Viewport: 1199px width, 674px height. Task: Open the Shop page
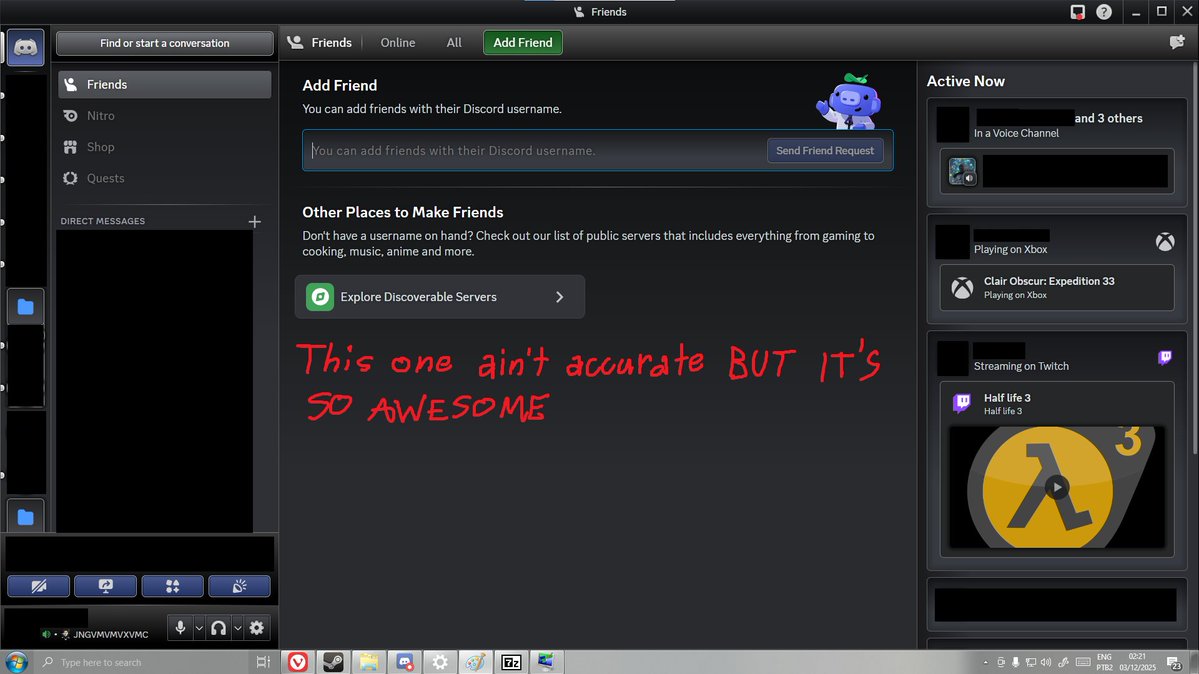[164, 147]
